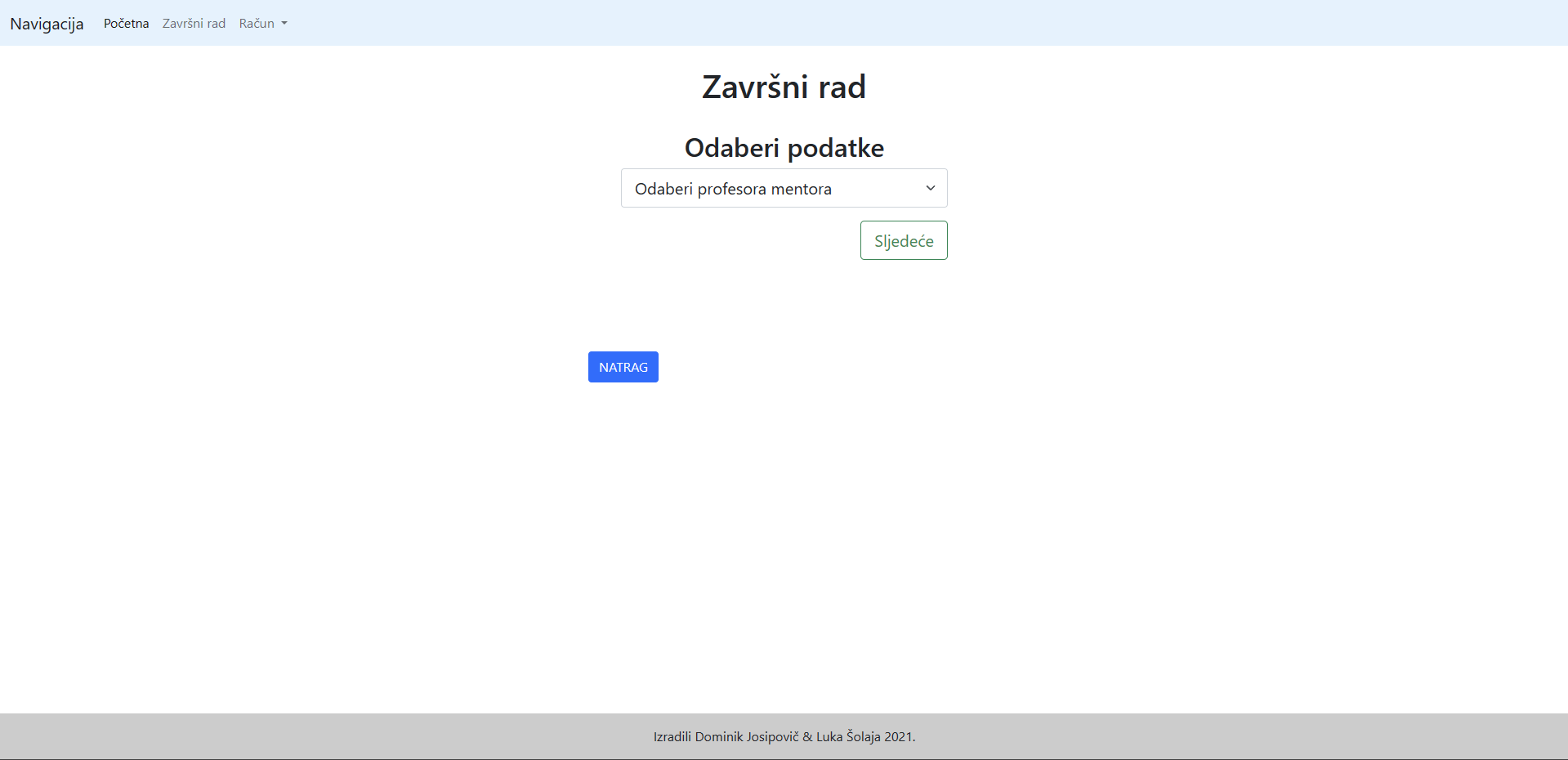This screenshot has height=760, width=1568.
Task: Click the footer credits text
Action: 784,736
